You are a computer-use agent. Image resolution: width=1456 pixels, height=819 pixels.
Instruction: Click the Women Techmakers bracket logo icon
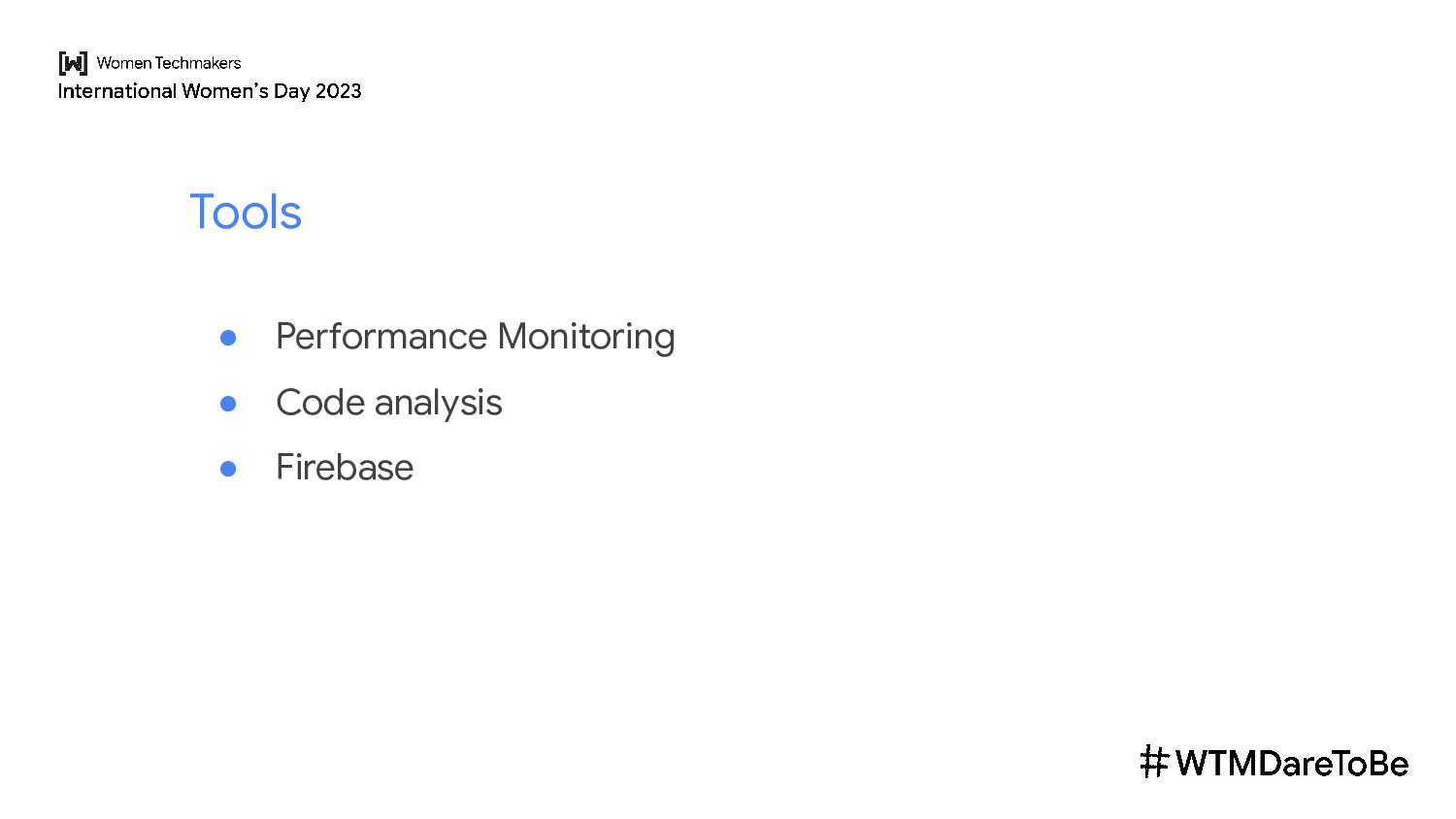coord(73,63)
